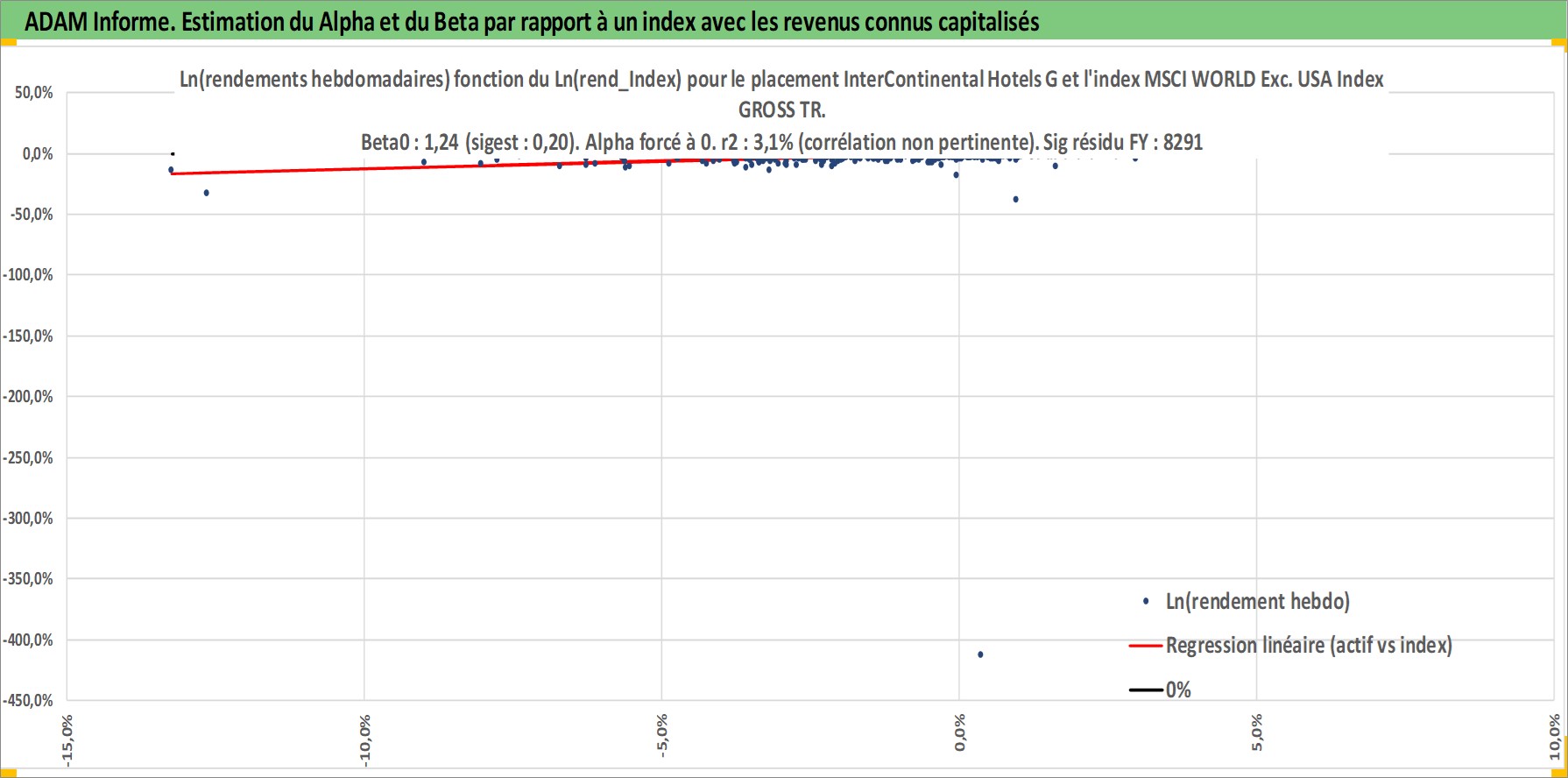Click the -400,0% y-axis label

(x=28, y=640)
